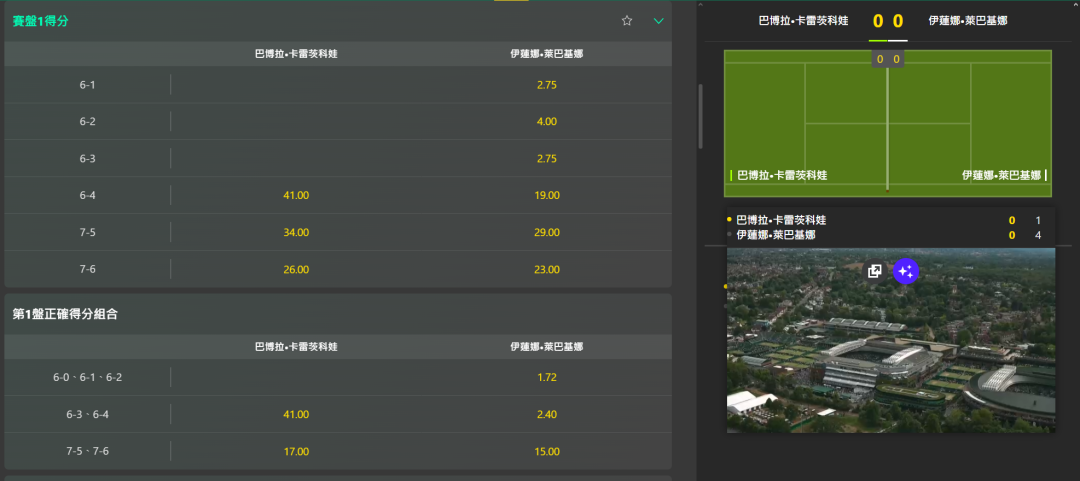Select 15.00 odds in the 7-5、7-6 row

(x=546, y=451)
